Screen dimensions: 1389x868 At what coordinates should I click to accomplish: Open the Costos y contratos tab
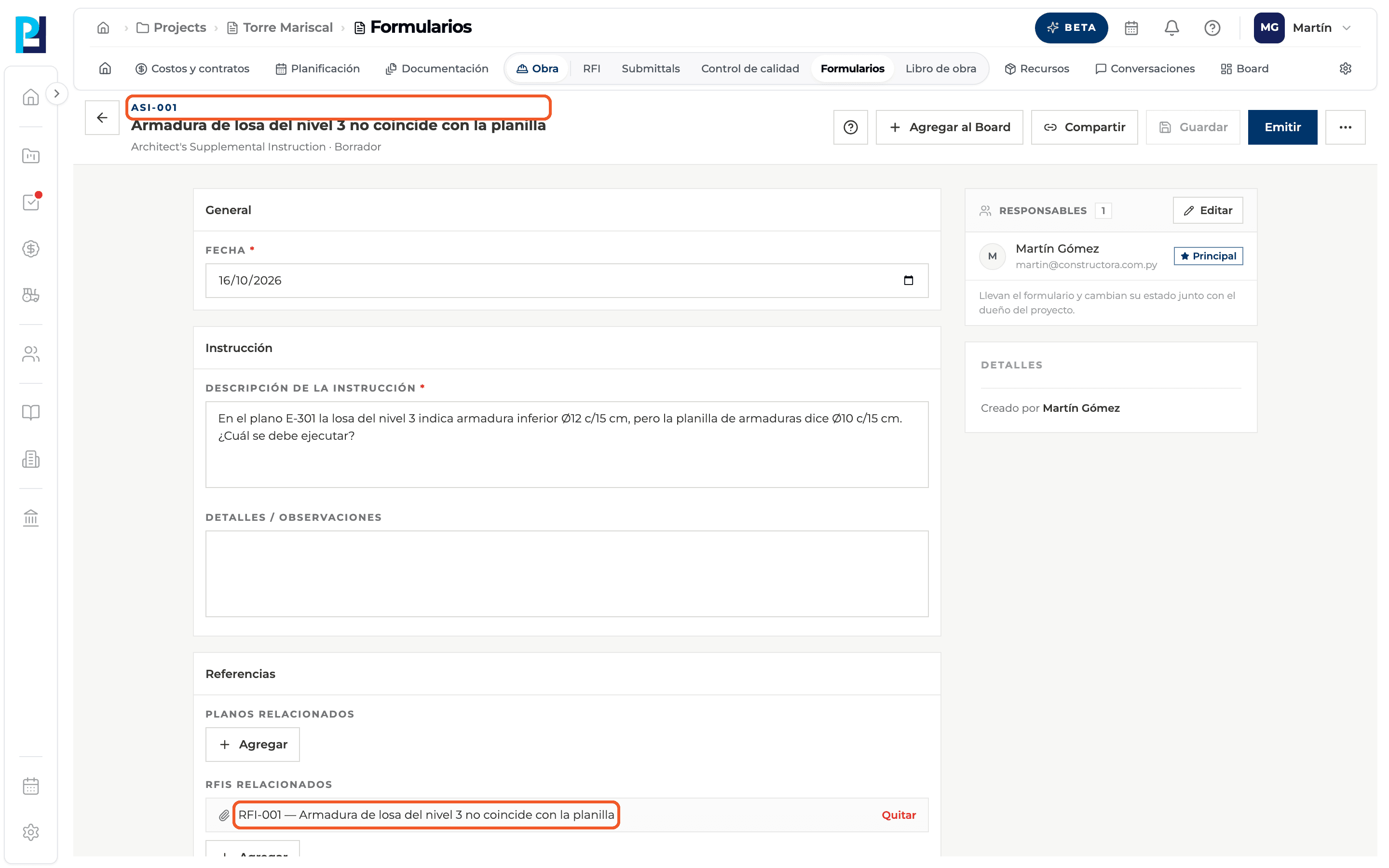(192, 68)
